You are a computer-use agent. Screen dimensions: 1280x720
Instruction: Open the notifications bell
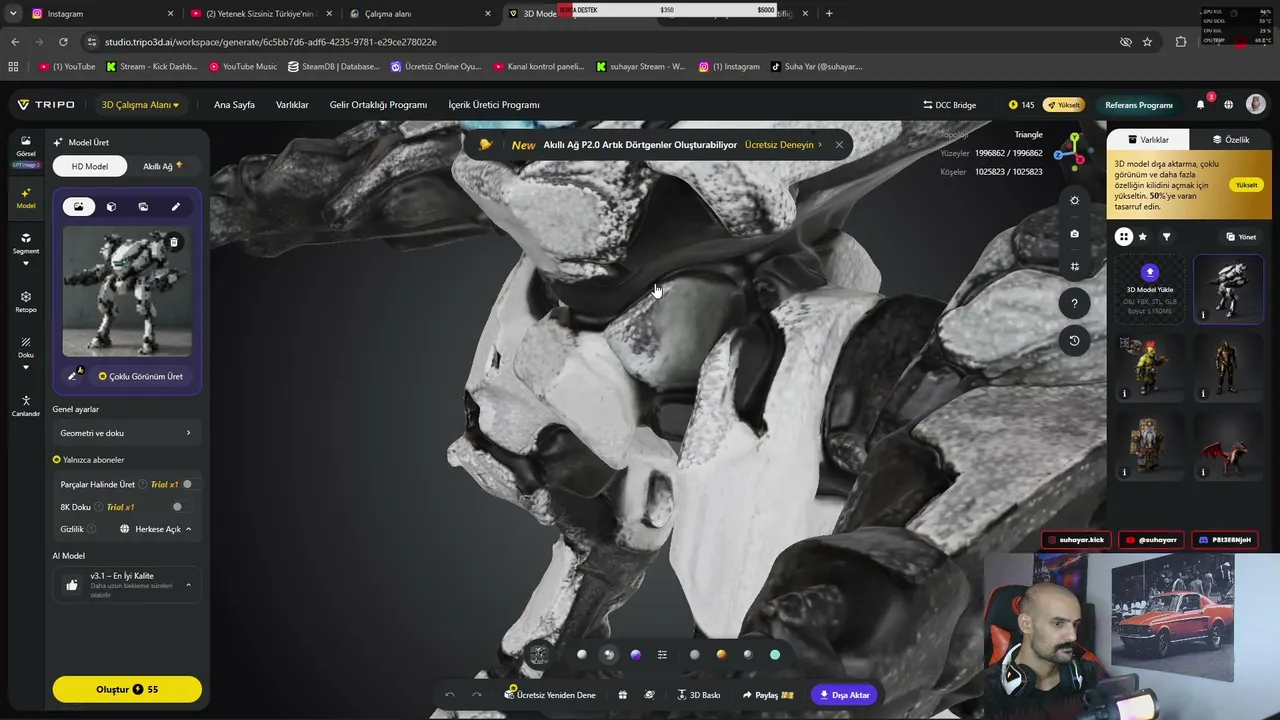1201,105
